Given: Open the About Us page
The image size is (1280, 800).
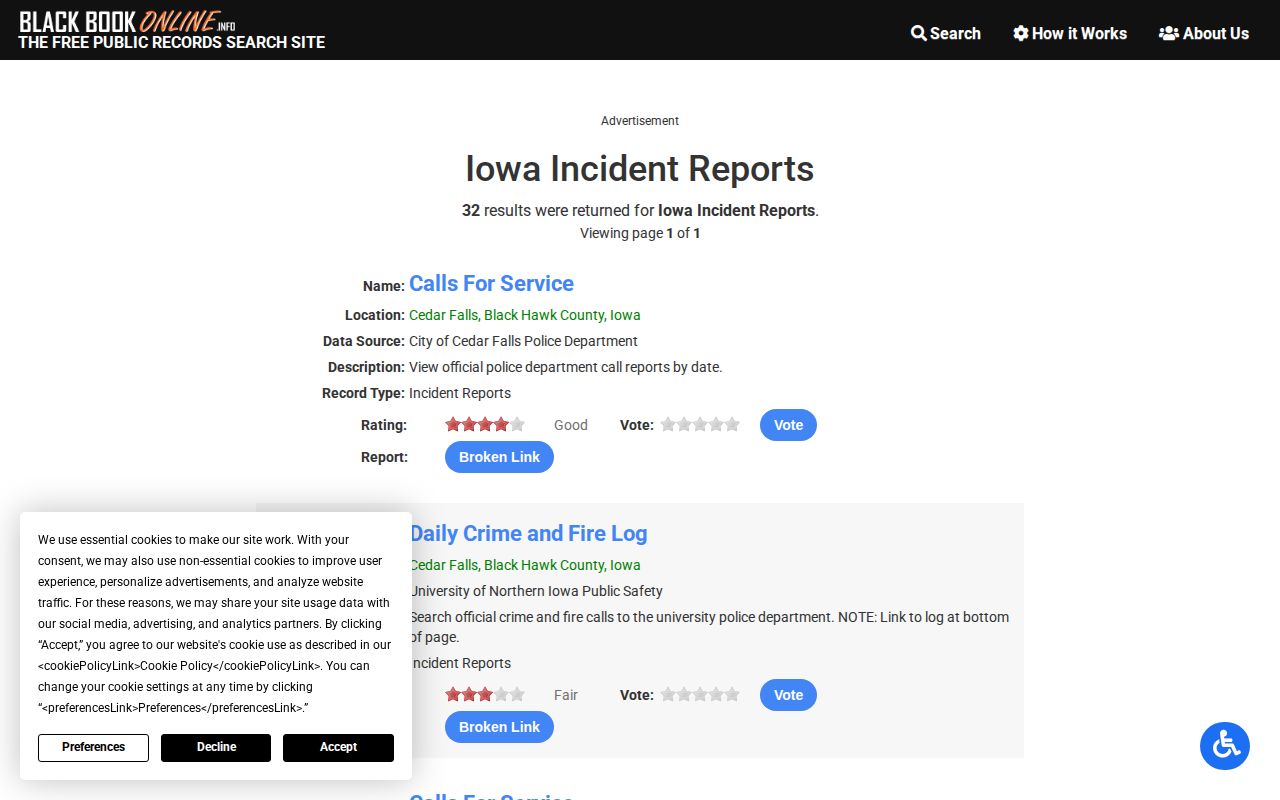Looking at the screenshot, I should click(x=1204, y=33).
